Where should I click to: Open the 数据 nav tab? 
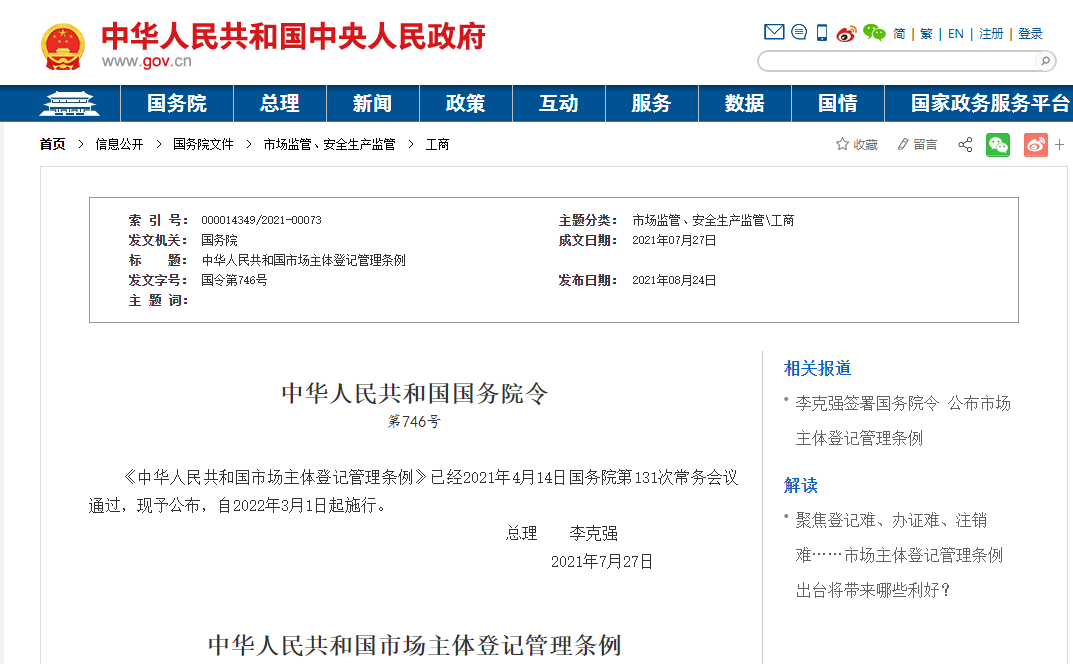tap(745, 103)
